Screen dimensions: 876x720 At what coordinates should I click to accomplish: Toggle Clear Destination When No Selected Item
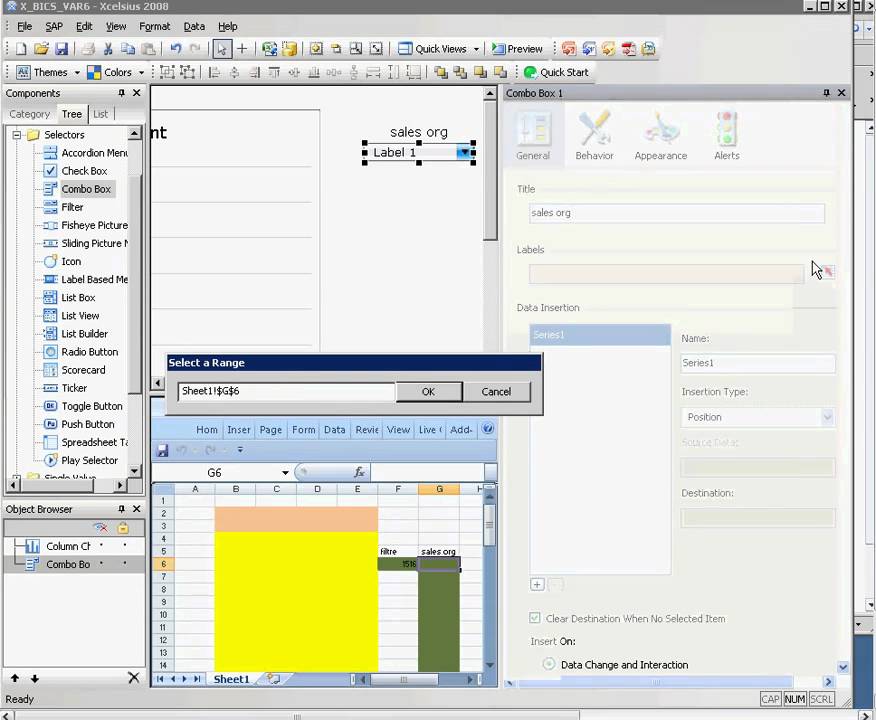(x=535, y=618)
